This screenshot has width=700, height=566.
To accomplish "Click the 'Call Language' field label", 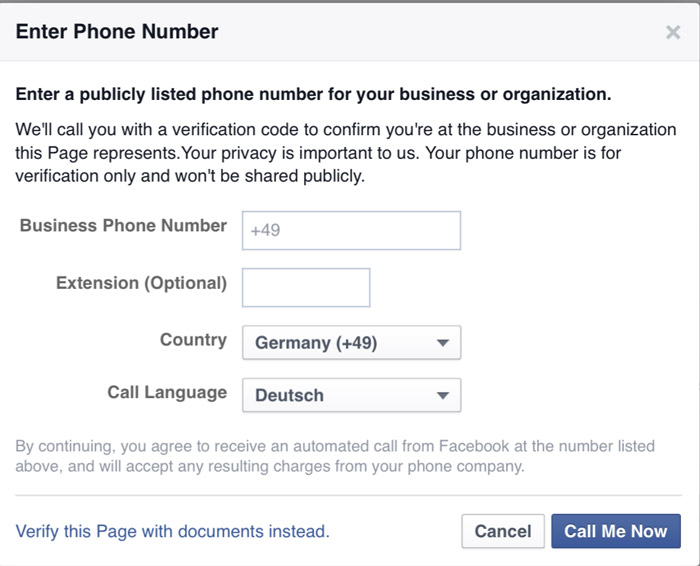I will click(167, 393).
